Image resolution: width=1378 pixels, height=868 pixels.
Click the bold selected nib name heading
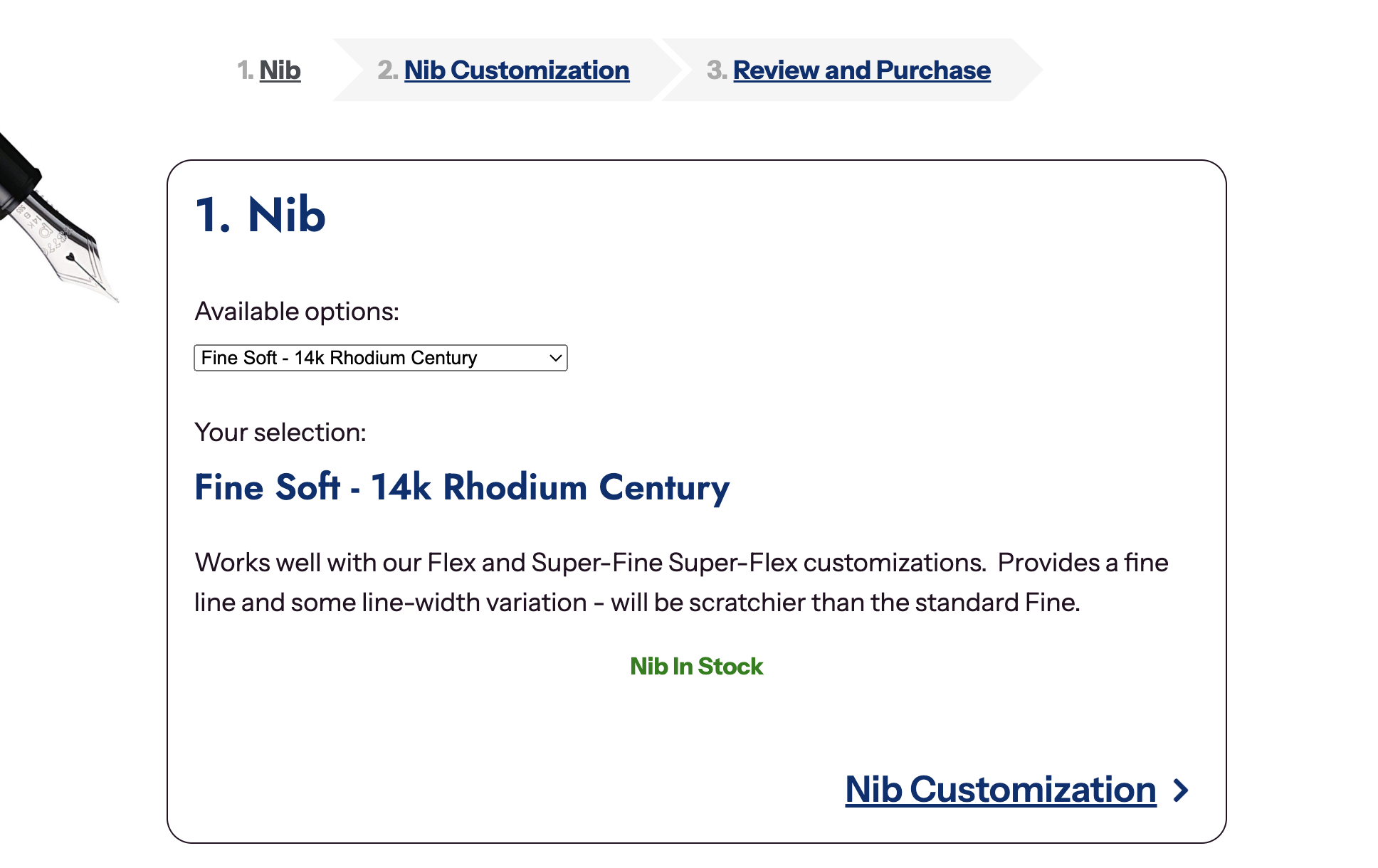(462, 487)
